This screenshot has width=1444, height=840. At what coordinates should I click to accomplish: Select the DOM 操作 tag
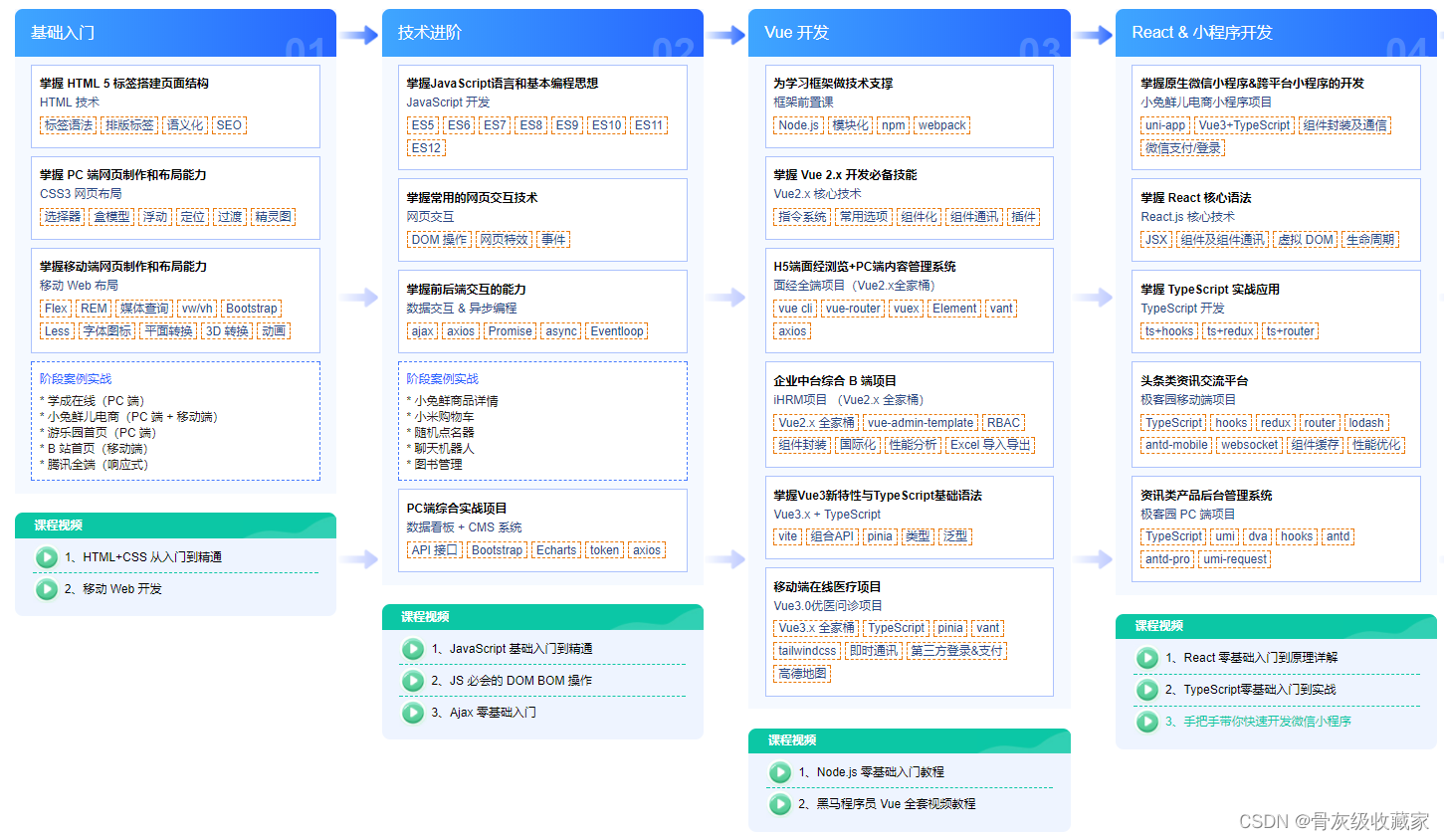(439, 240)
